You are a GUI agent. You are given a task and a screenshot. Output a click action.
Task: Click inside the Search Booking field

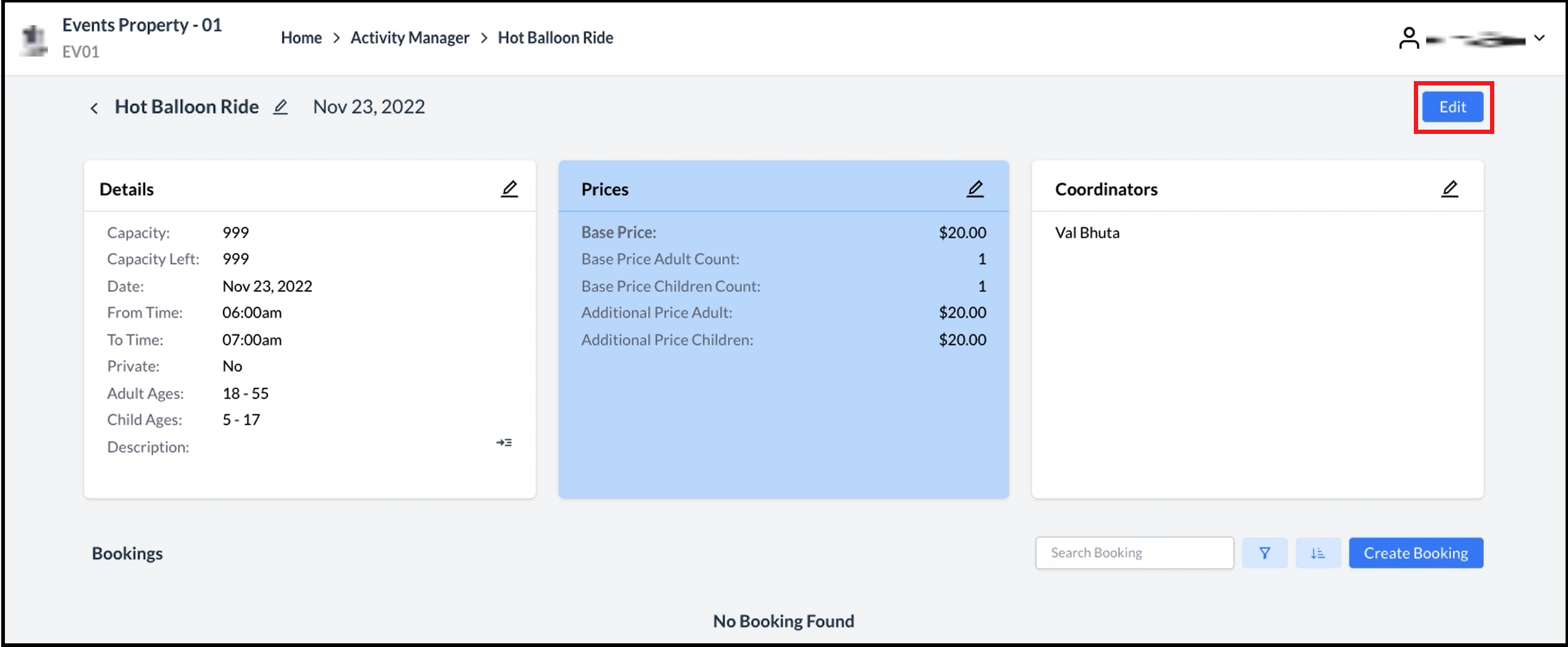[1134, 552]
